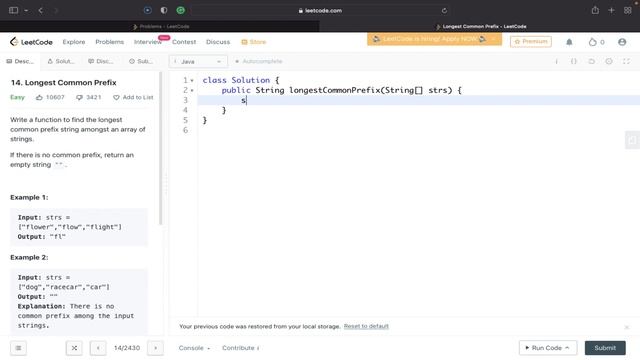Switch to Description tab
The width and height of the screenshot is (640, 360).
pos(20,61)
